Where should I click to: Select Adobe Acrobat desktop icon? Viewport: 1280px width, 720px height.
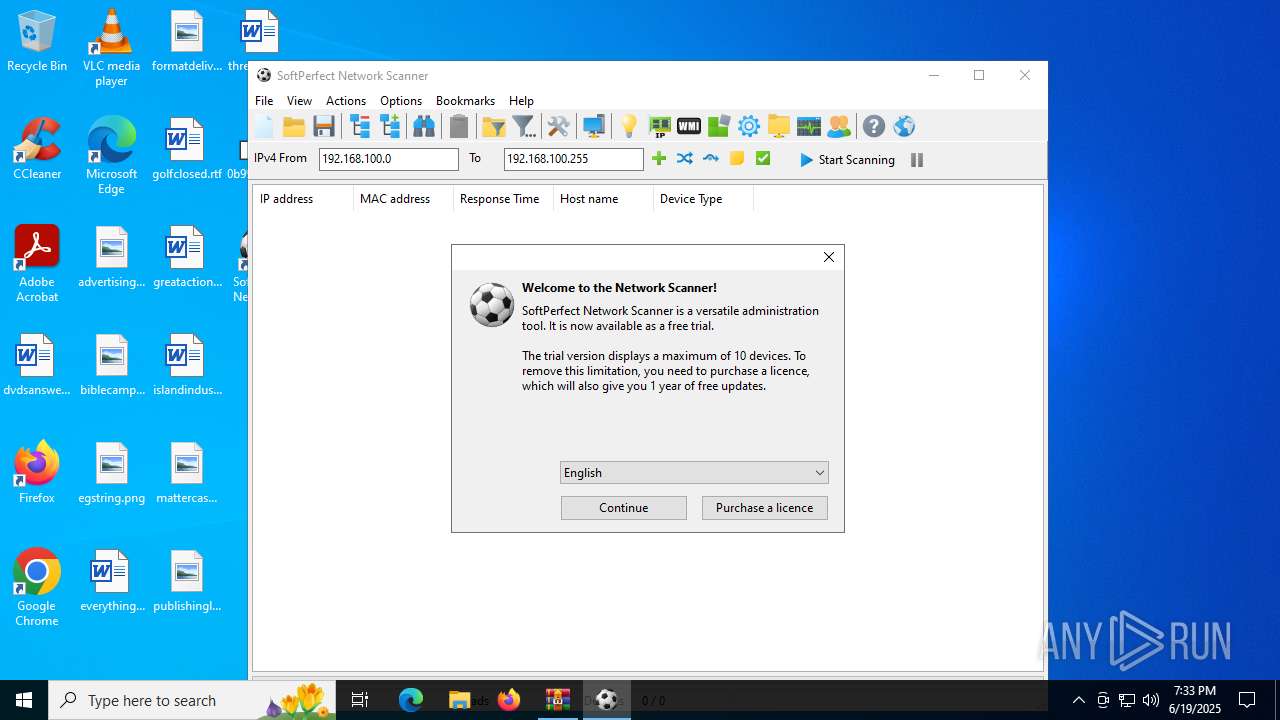(37, 264)
